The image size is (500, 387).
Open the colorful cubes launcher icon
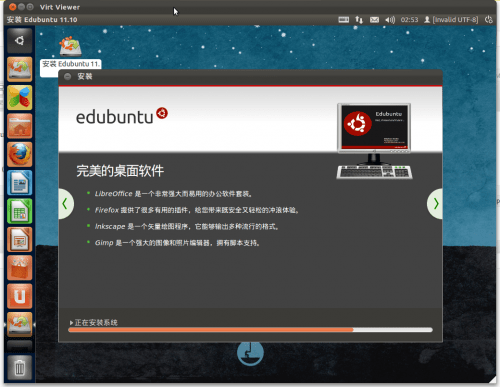[20, 97]
